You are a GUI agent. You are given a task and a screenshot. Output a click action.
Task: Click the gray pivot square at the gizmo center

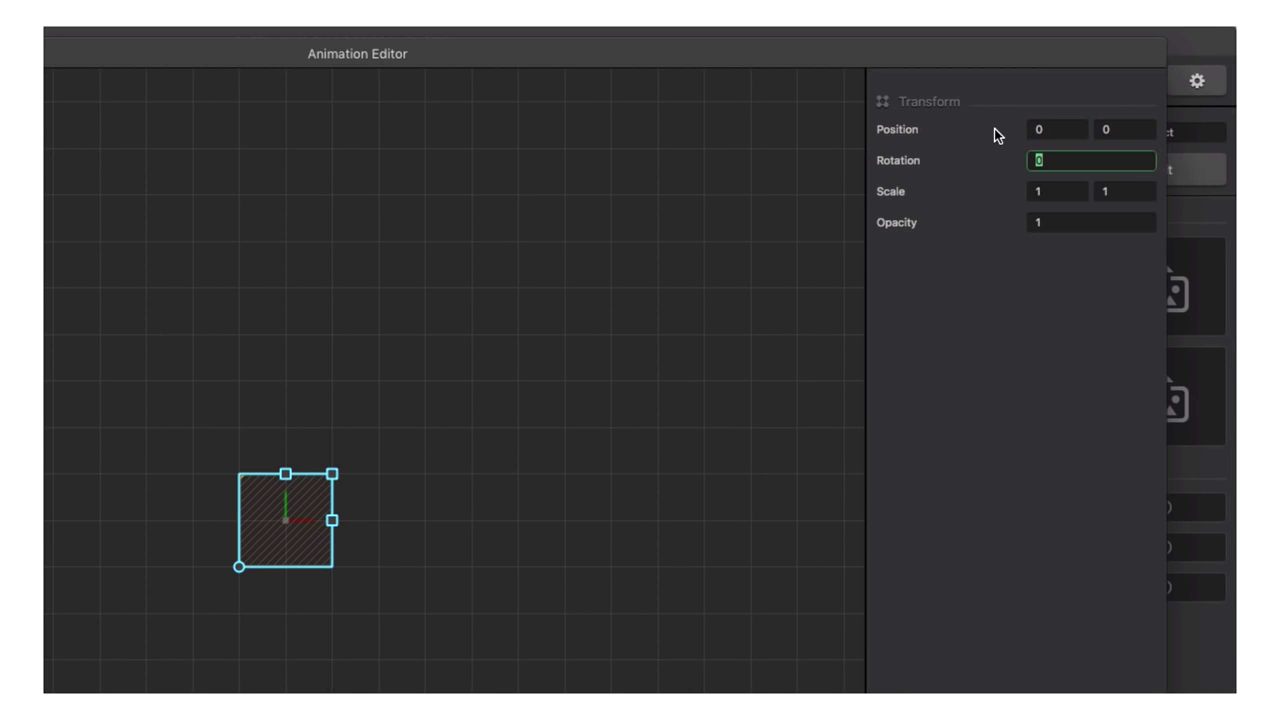pos(286,520)
